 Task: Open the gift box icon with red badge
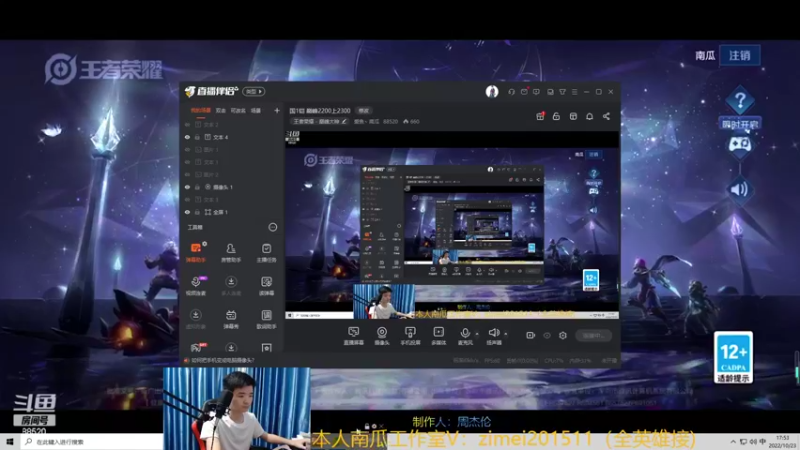[x=540, y=116]
